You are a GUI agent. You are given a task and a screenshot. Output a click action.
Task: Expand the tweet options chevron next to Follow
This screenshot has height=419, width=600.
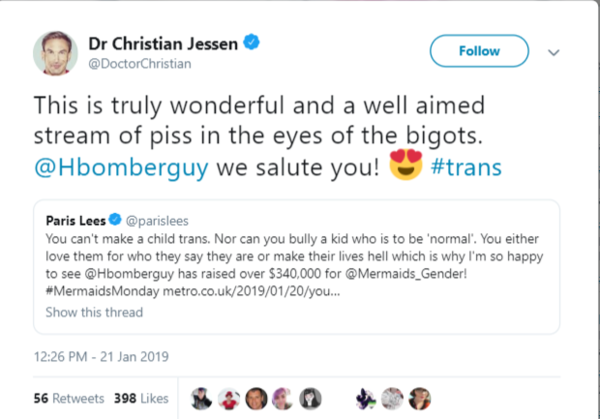click(x=556, y=51)
